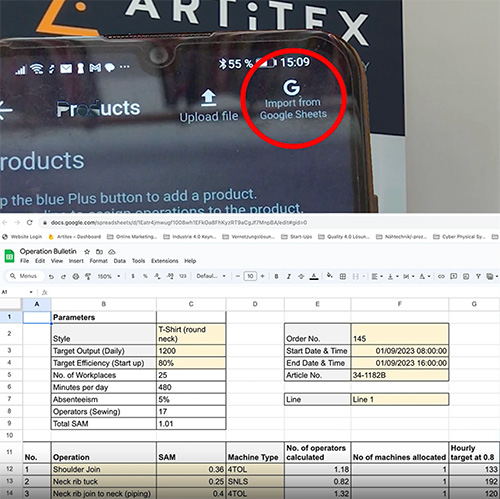This screenshot has width=500, height=499.
Task: Reload the Google Sheets browser page
Action: pyautogui.click(x=29, y=222)
